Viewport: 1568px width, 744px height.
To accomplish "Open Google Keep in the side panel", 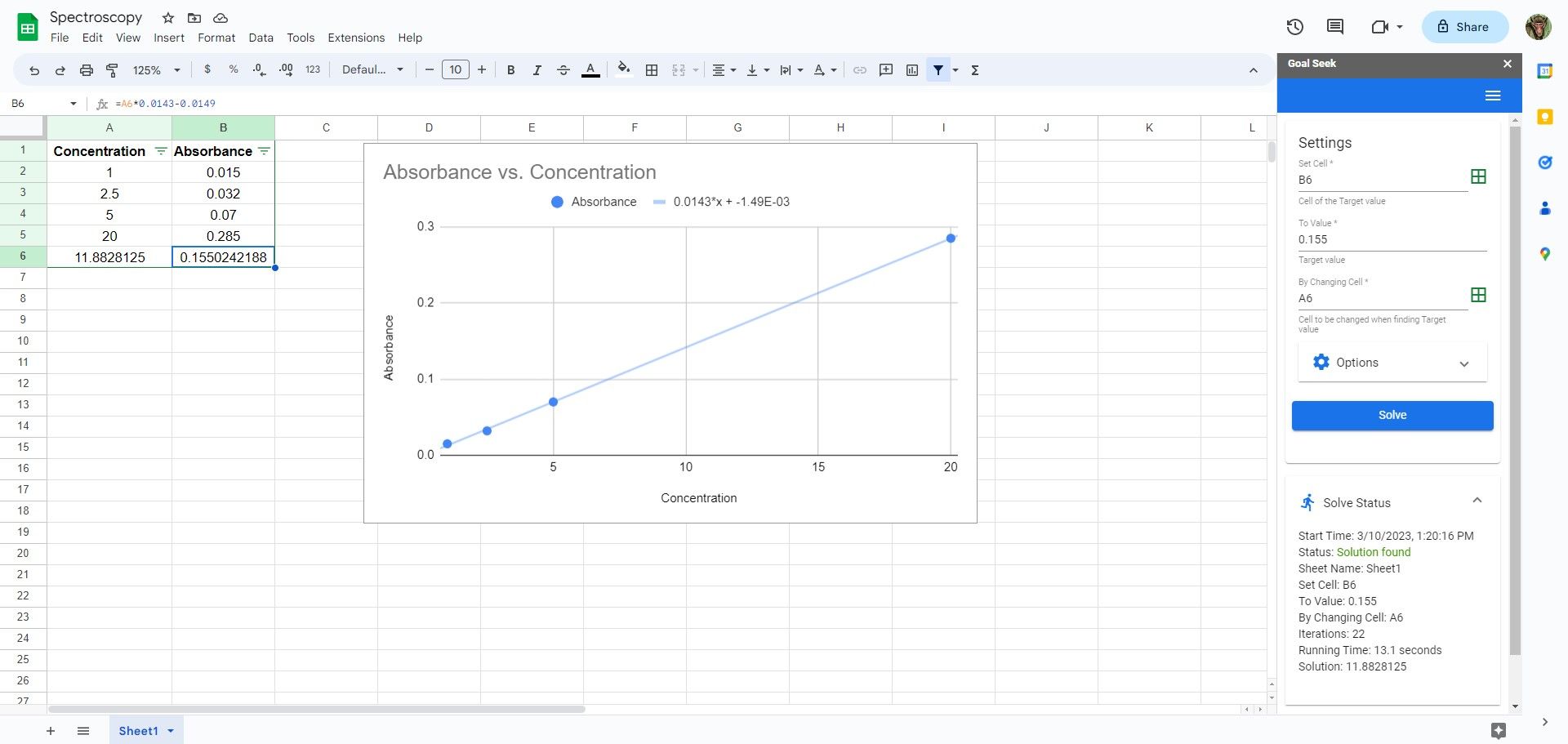I will 1545,118.
